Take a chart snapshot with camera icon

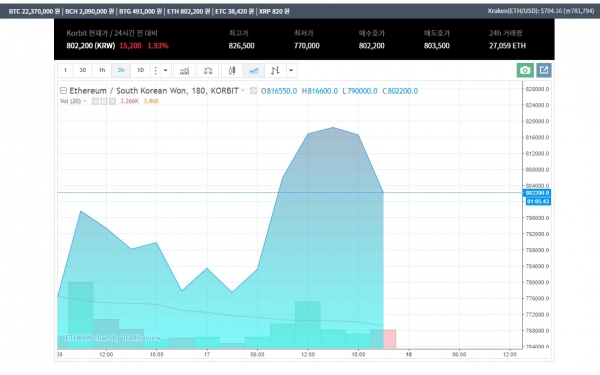coord(525,70)
